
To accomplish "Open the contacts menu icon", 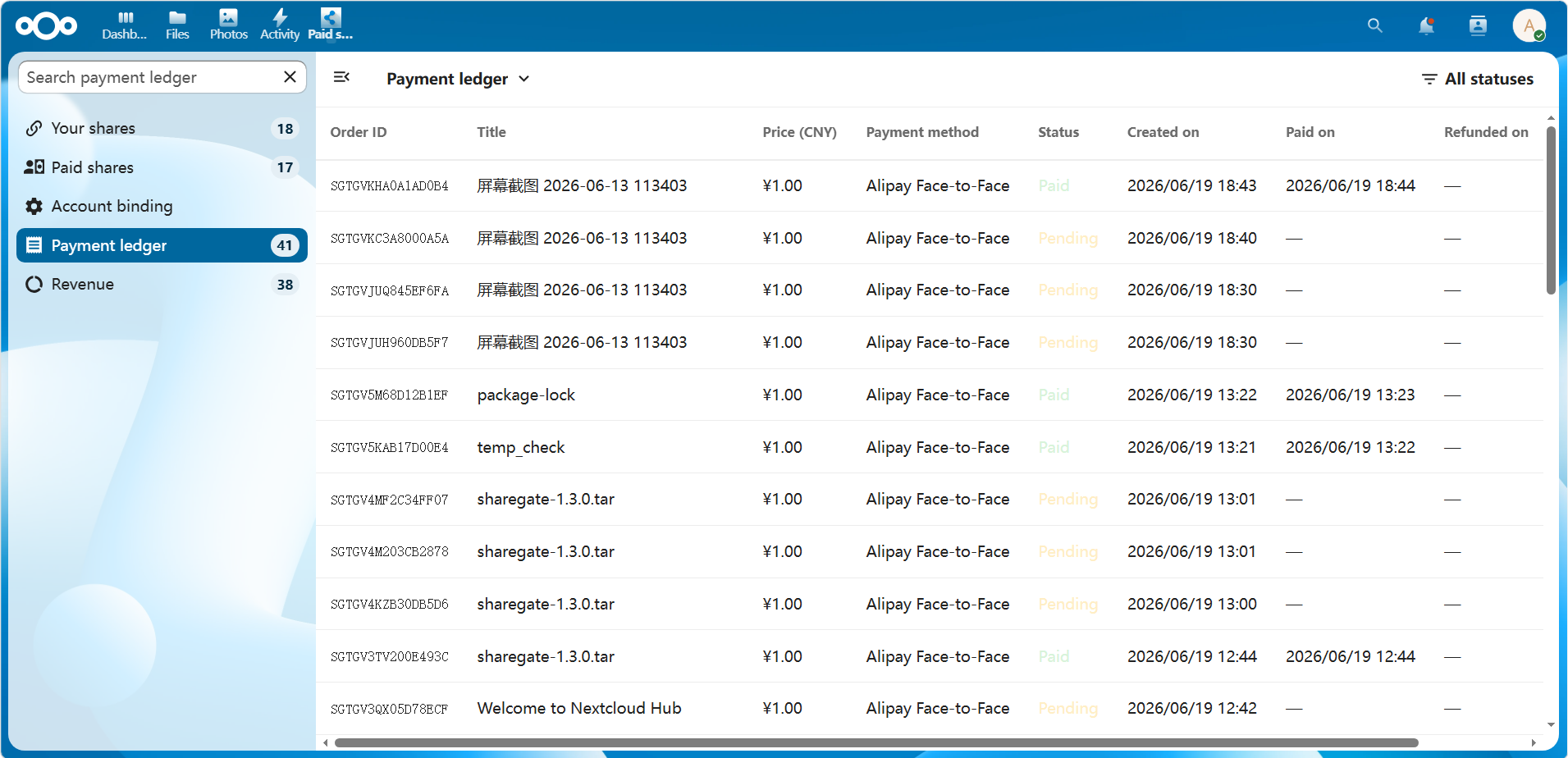I will (x=1478, y=26).
